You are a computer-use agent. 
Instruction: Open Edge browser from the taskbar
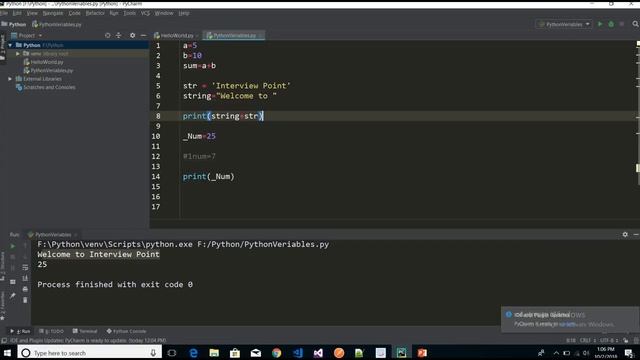click(x=193, y=353)
